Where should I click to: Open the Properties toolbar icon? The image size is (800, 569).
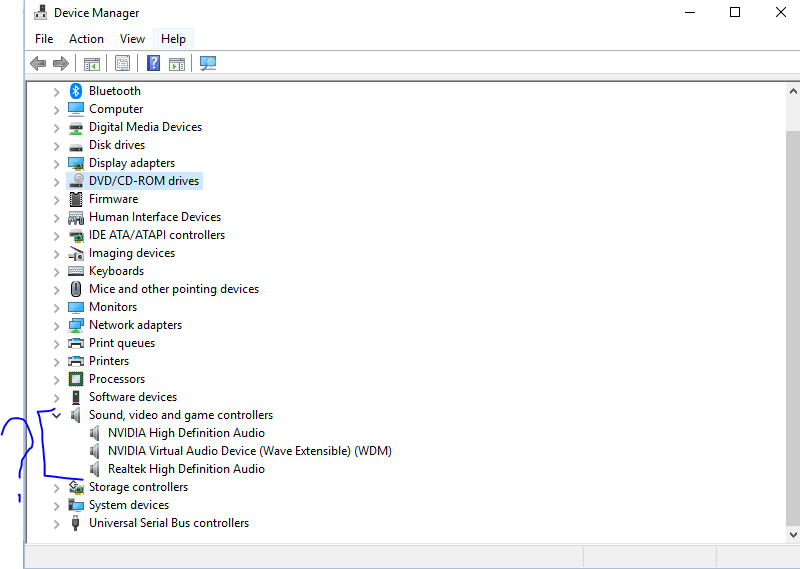click(122, 63)
